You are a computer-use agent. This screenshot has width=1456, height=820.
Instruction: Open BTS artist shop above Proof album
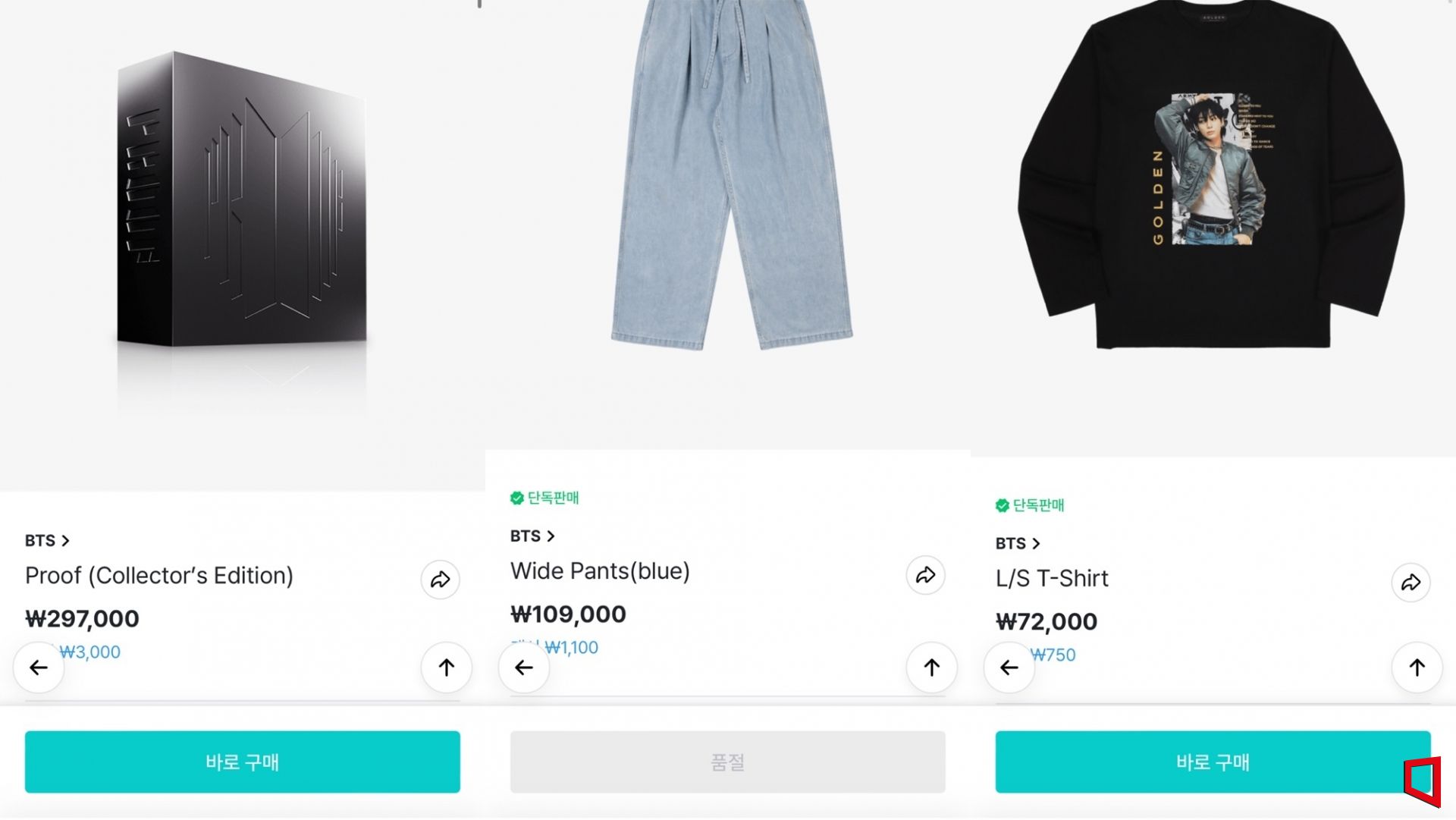coord(47,541)
